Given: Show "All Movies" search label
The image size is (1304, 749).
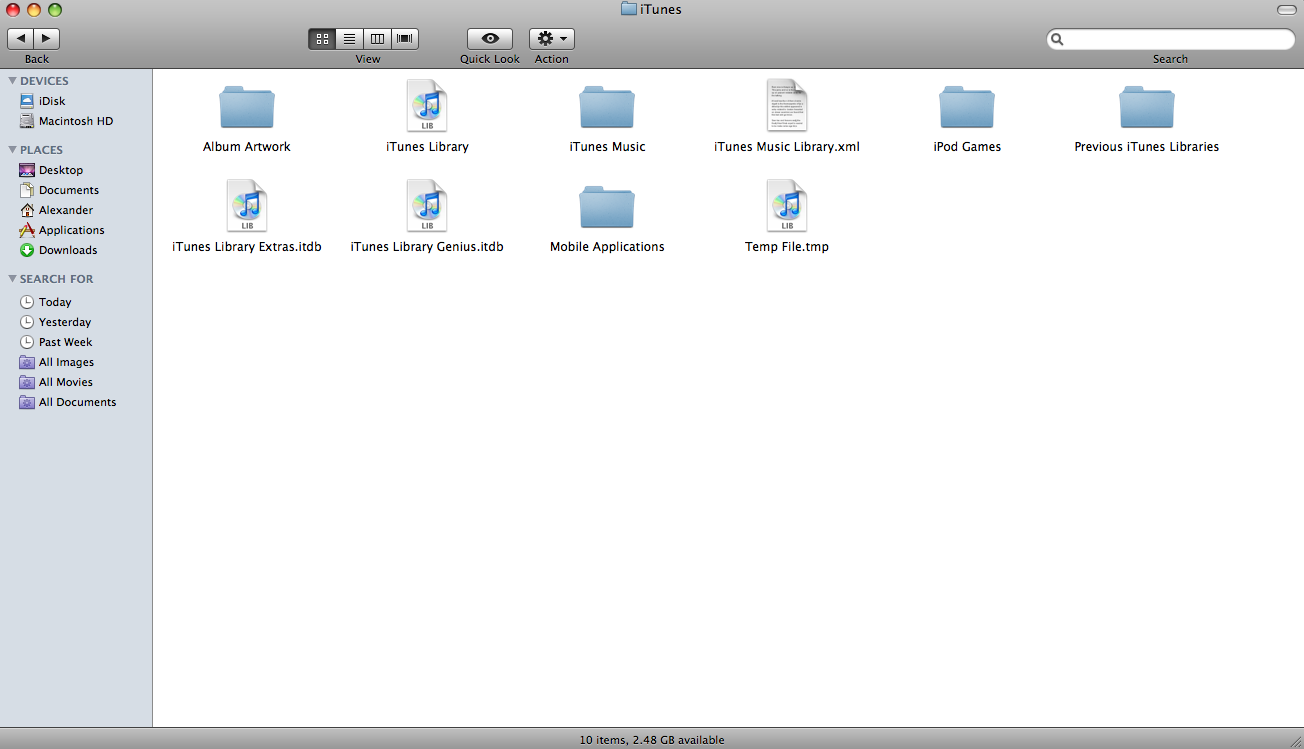Looking at the screenshot, I should [66, 382].
